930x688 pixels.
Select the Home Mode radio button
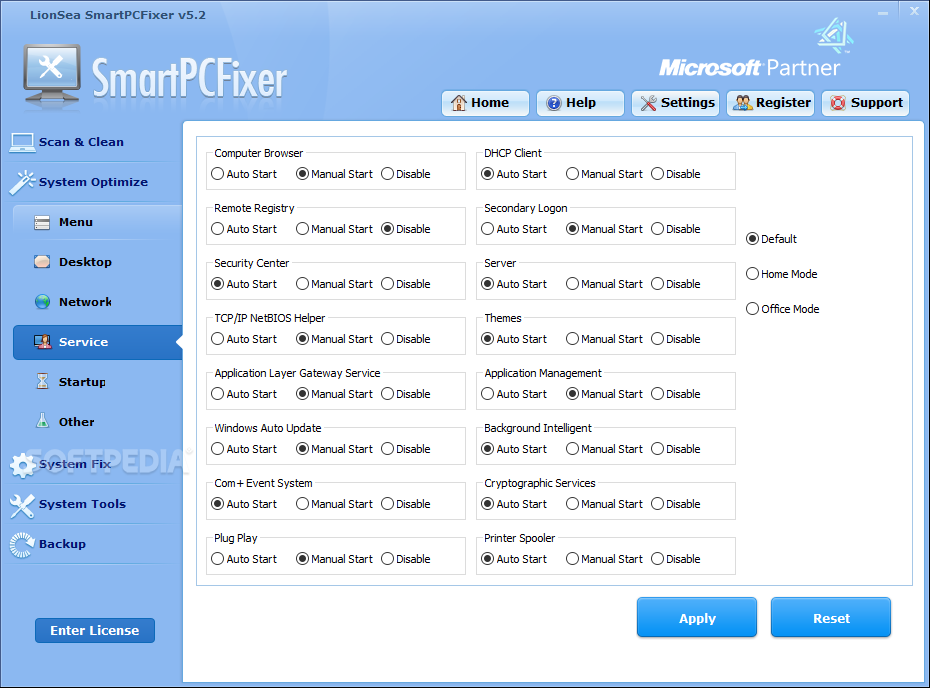752,273
